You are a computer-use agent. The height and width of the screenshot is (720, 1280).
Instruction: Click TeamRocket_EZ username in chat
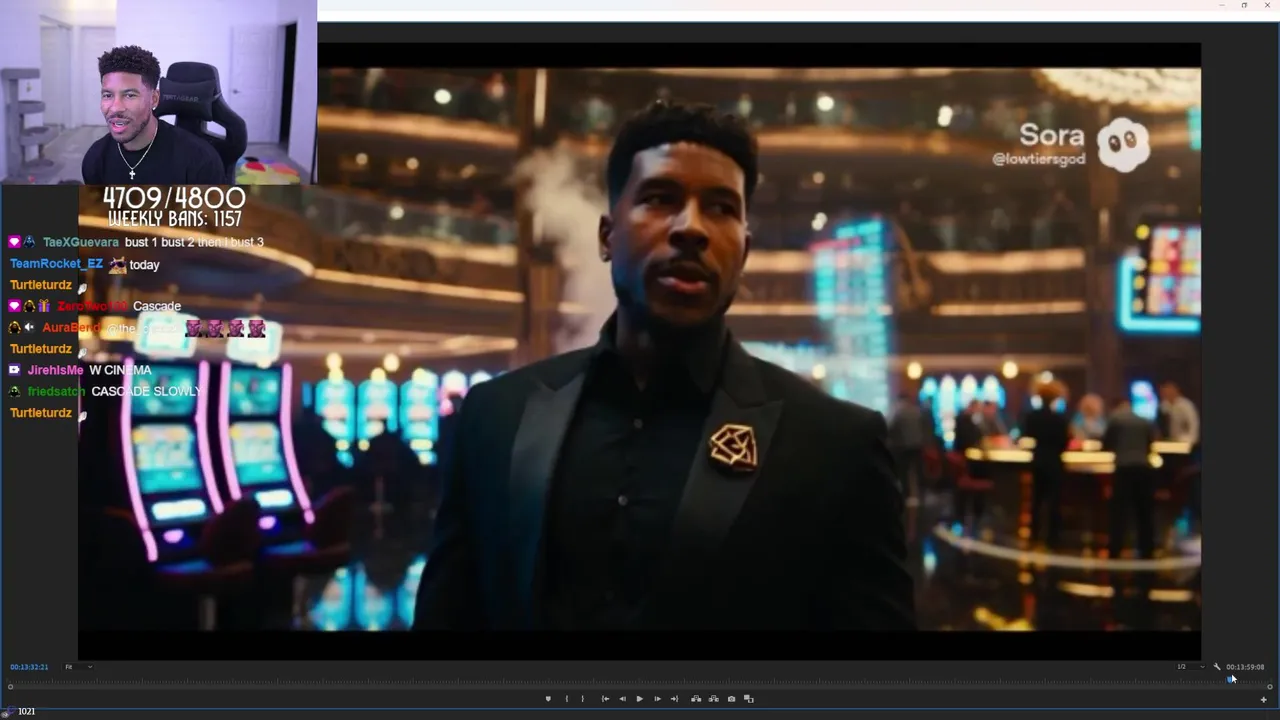coord(56,264)
